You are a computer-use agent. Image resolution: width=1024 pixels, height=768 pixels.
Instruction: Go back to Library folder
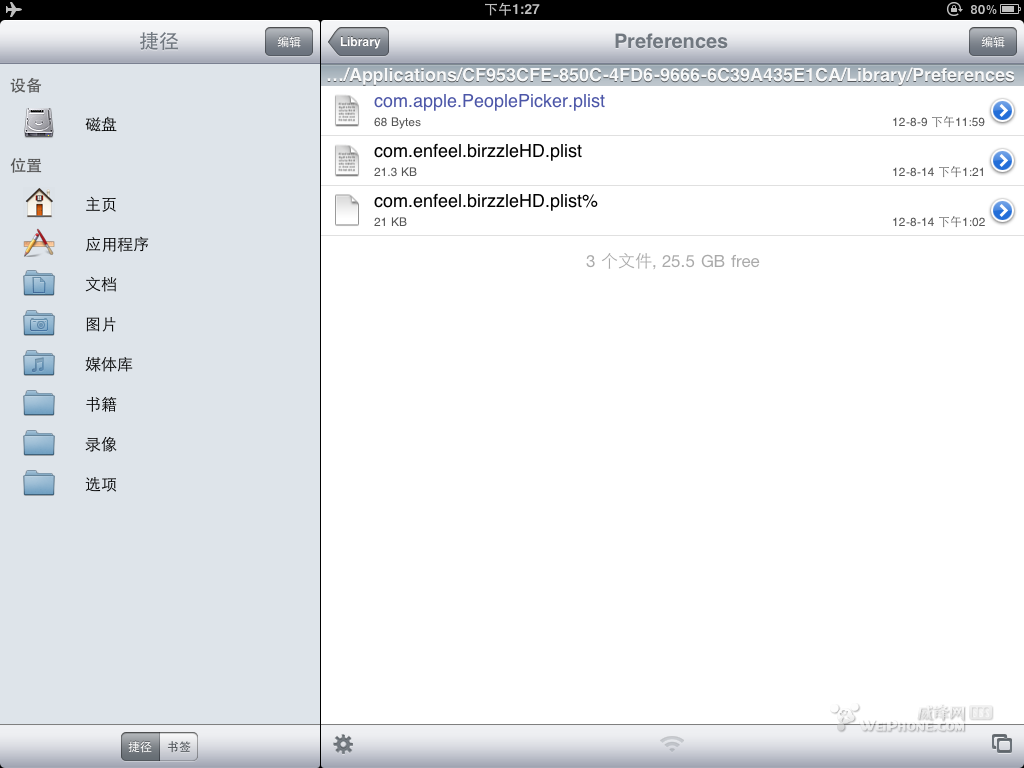[359, 42]
